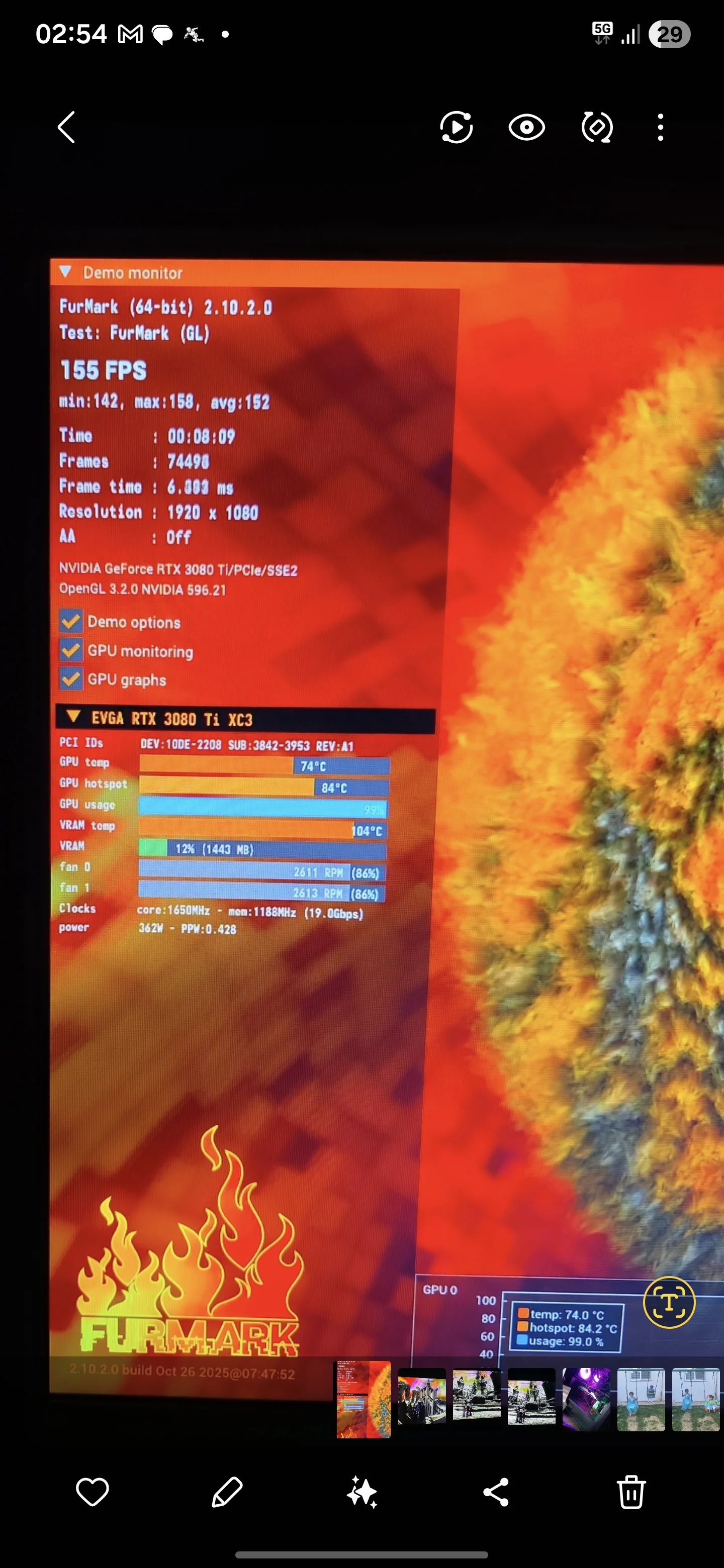
Task: Tap the 'GPU 0' graph label
Action: point(440,1290)
